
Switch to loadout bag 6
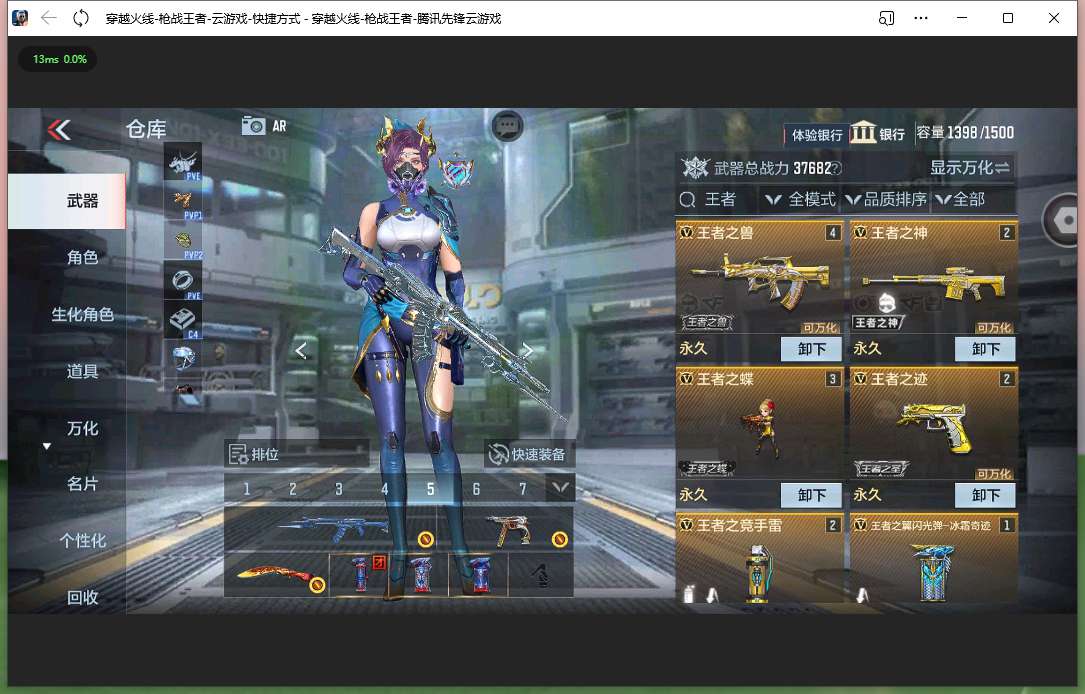tap(476, 489)
